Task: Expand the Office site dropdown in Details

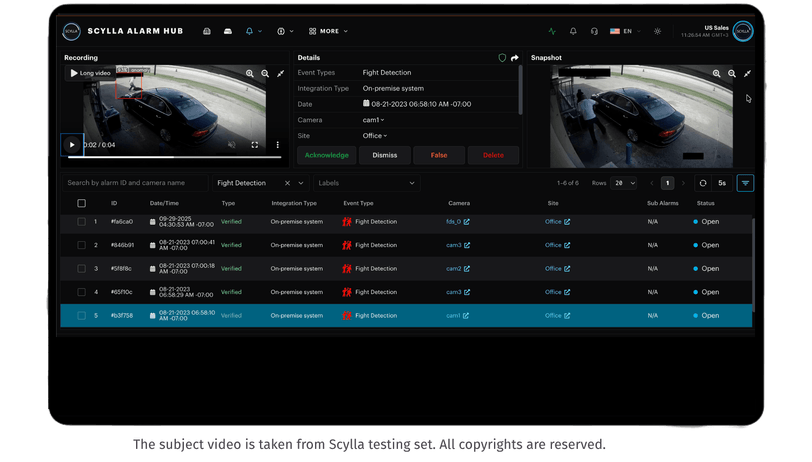Action: point(375,136)
